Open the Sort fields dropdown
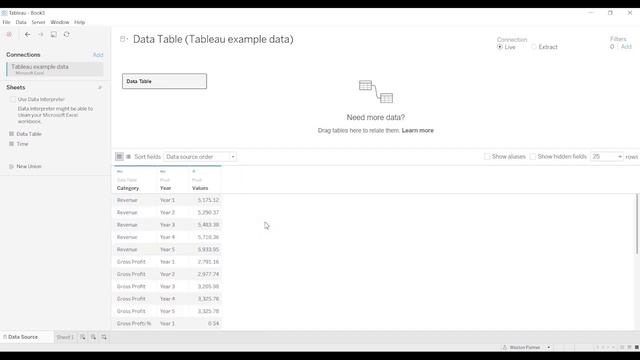The width and height of the screenshot is (640, 360). click(x=200, y=157)
